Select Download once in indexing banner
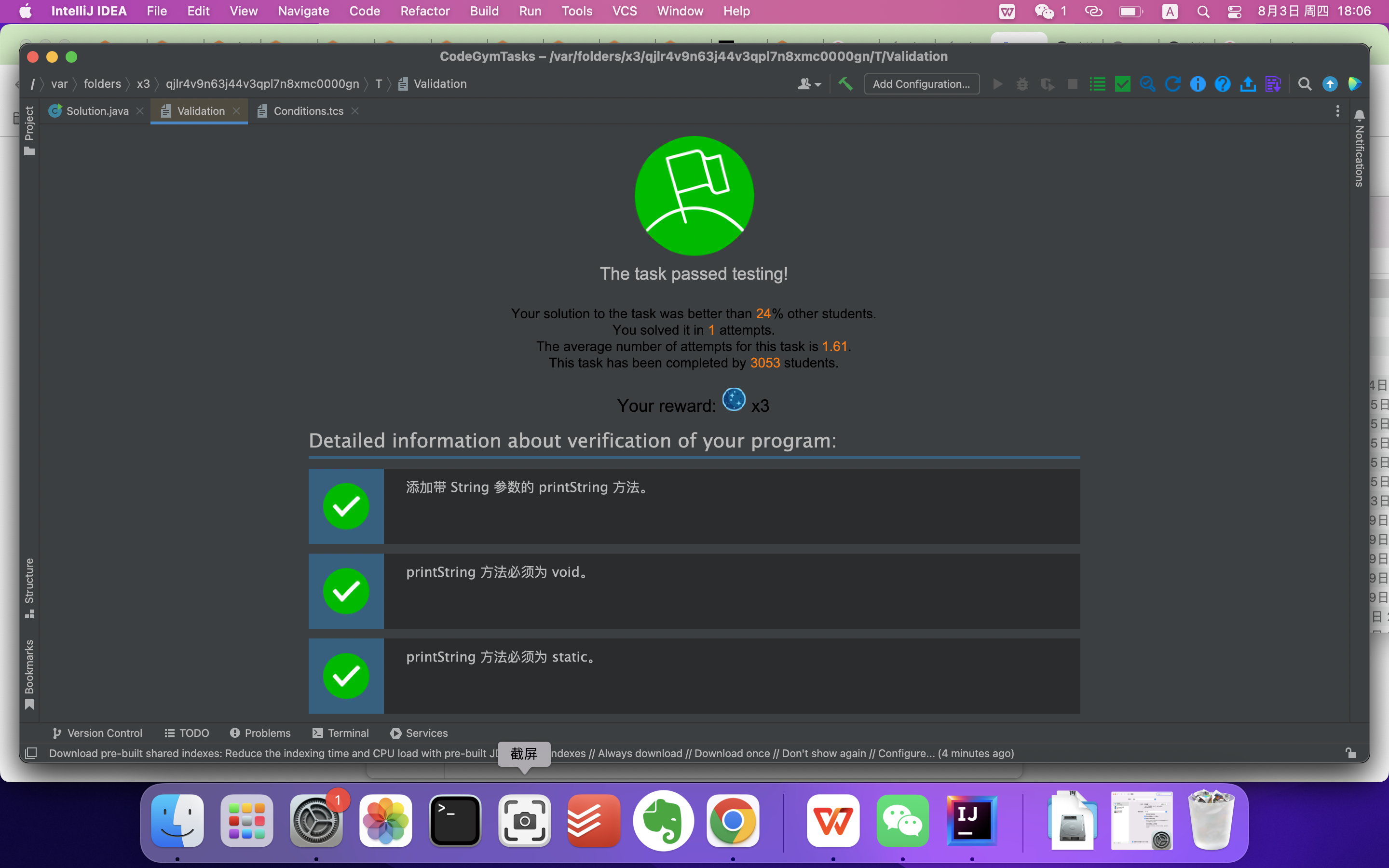This screenshot has width=1389, height=868. 733,753
